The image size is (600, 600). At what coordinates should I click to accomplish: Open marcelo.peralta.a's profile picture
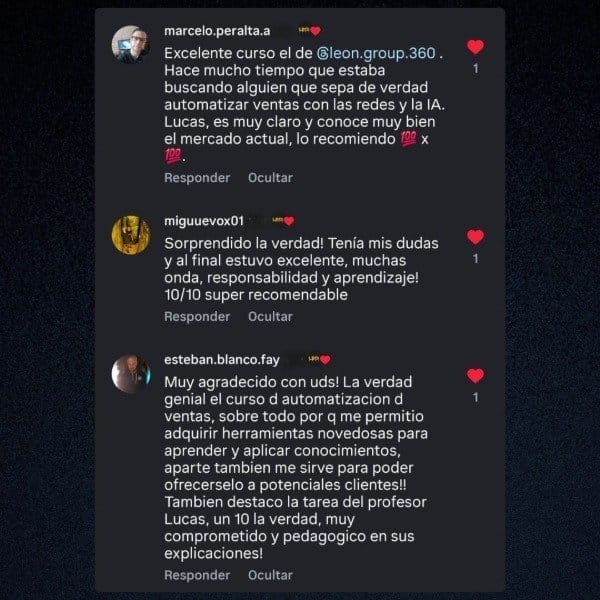coord(131,44)
